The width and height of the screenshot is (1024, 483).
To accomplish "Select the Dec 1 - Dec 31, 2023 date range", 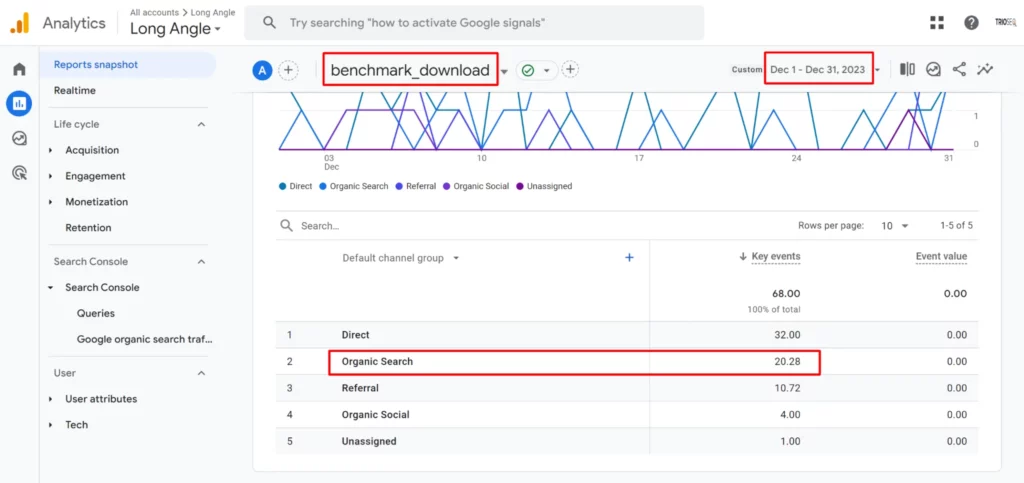I will [818, 69].
